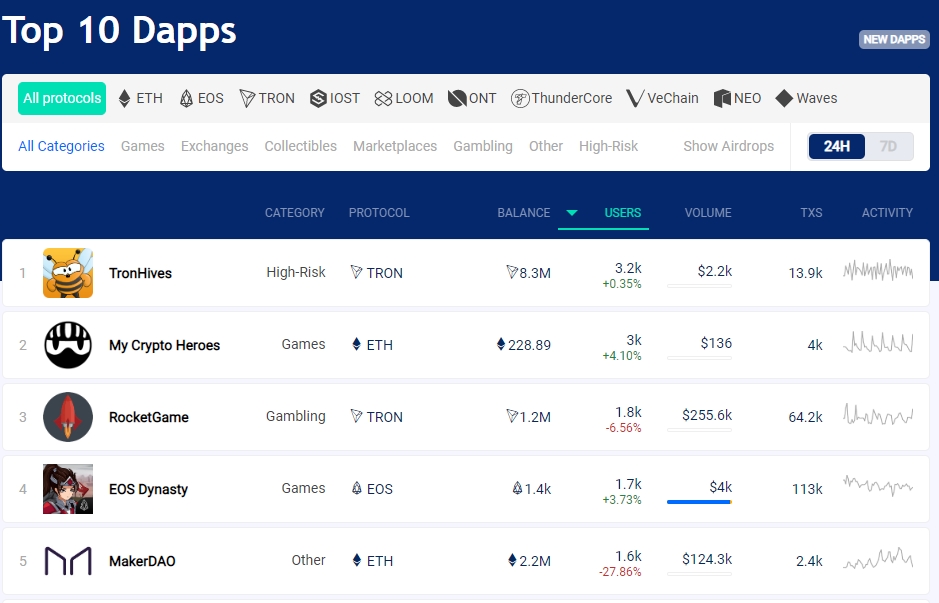Screen dimensions: 939x603
Task: Filter by VeChain protocol
Action: click(662, 98)
